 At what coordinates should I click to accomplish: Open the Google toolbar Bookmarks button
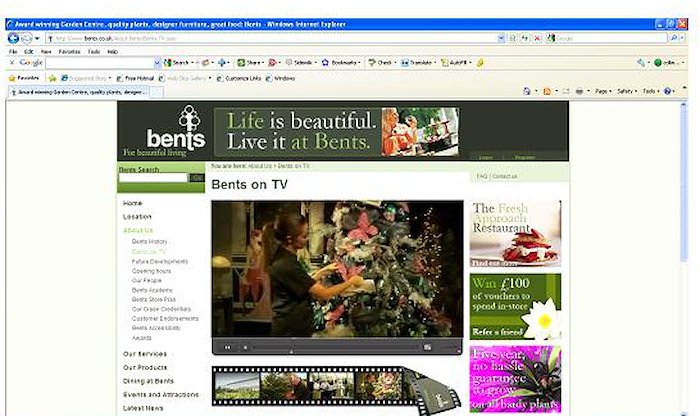point(339,63)
